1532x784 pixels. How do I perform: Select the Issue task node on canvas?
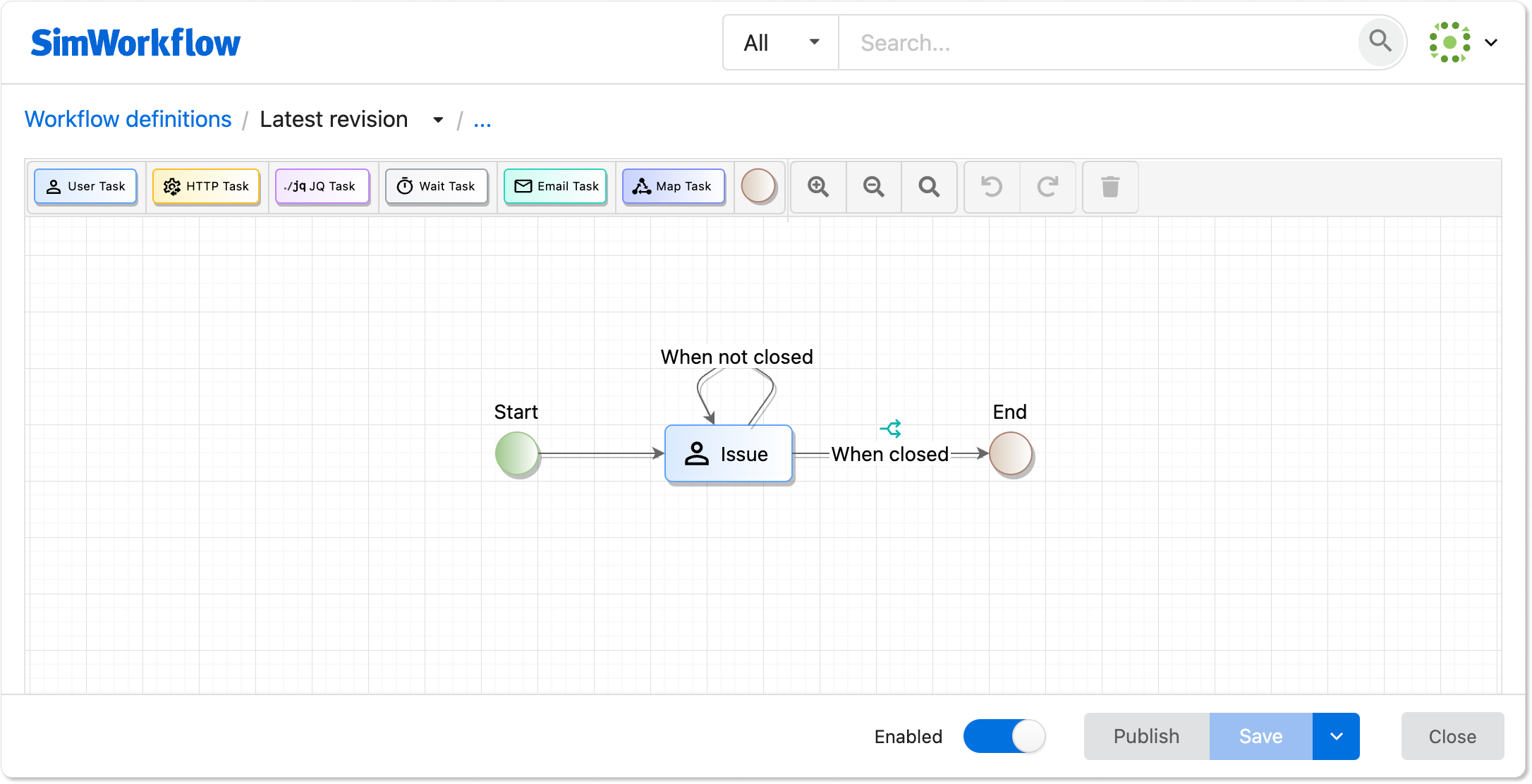[x=729, y=454]
